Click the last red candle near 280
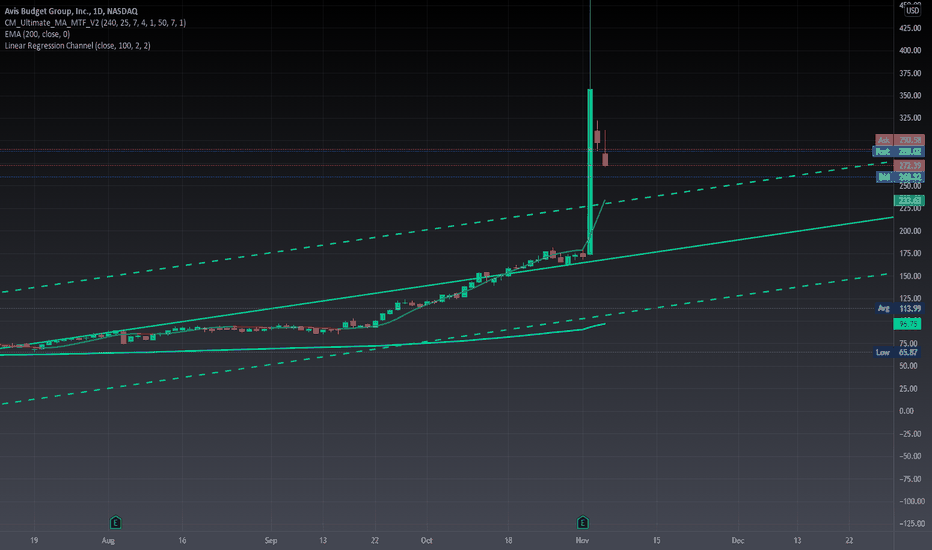 point(605,159)
